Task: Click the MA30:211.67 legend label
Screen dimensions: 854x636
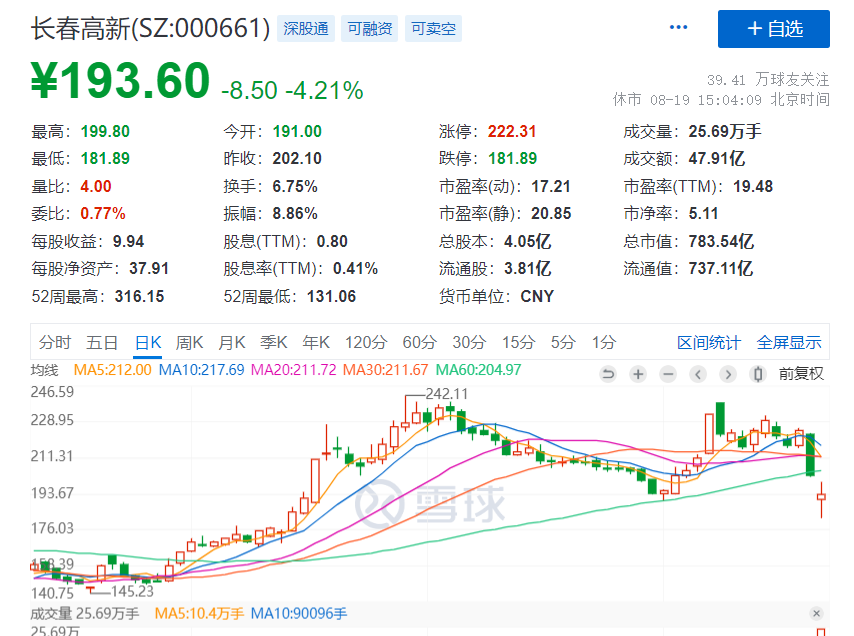Action: pyautogui.click(x=386, y=370)
